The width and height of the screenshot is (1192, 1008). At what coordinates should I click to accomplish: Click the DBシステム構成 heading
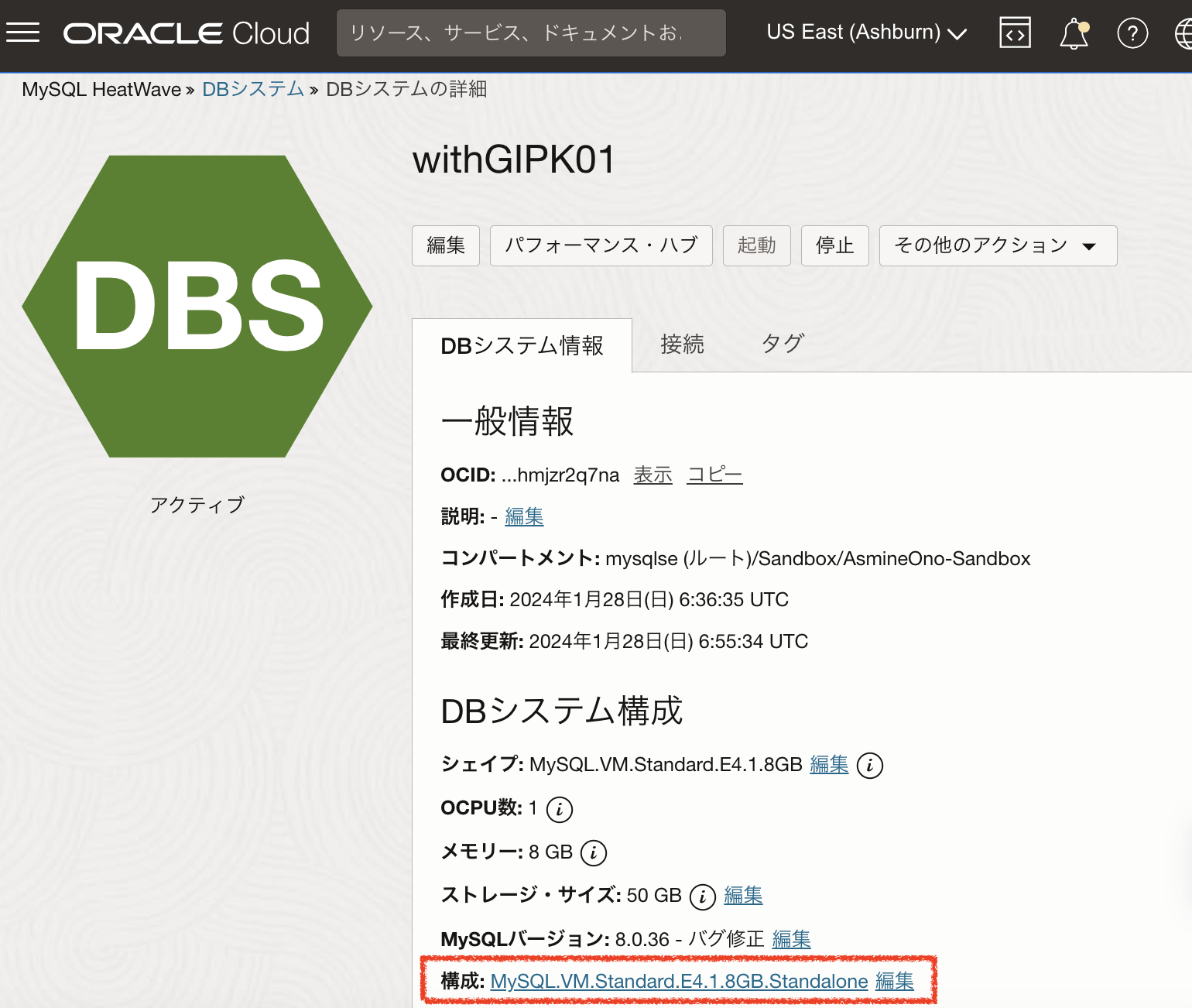pyautogui.click(x=562, y=711)
